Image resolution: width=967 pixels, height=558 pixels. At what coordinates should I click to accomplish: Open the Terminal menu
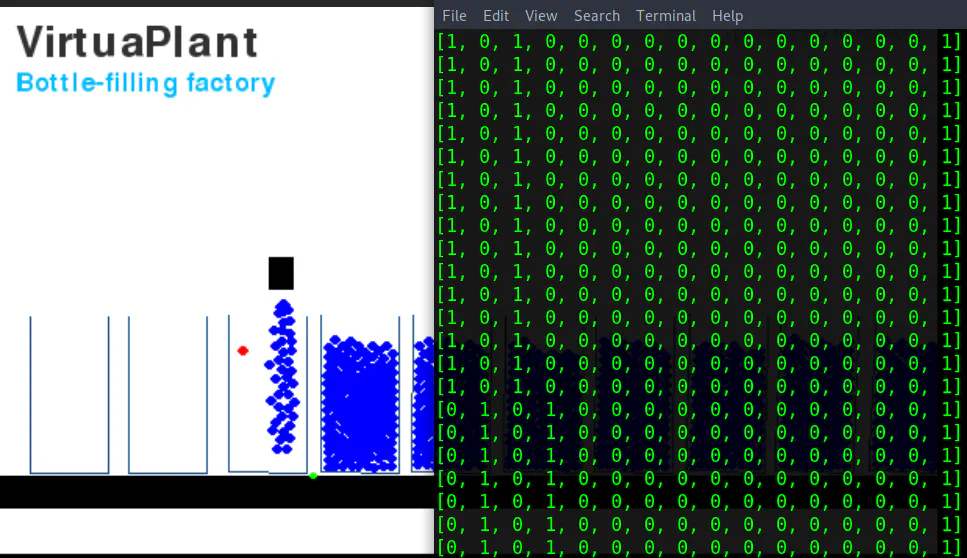(x=666, y=16)
